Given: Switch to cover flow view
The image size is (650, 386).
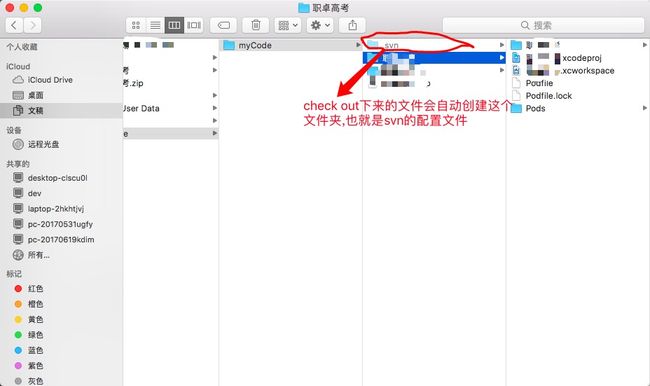Looking at the screenshot, I should tap(194, 25).
